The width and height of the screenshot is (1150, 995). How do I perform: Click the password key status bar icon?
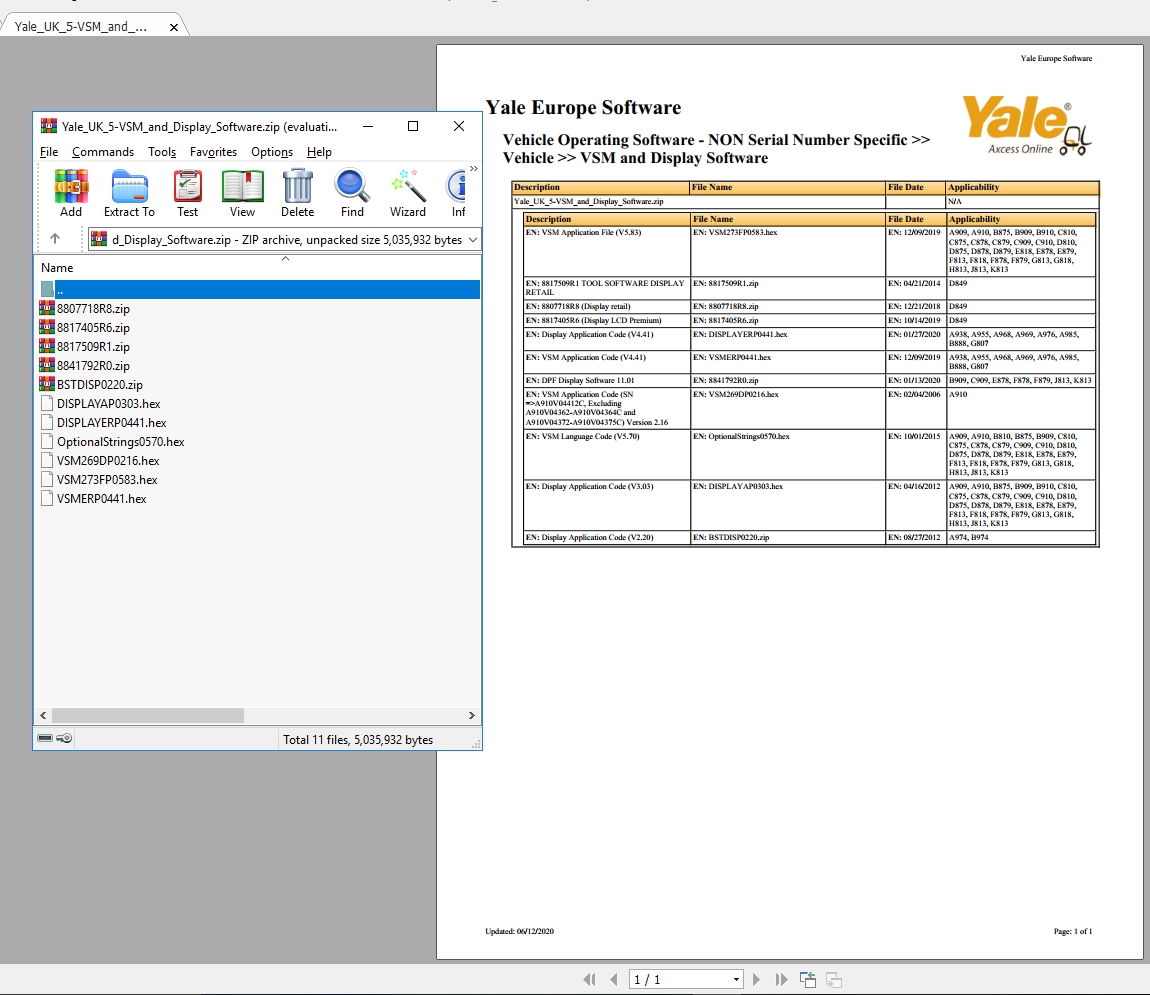coord(64,738)
